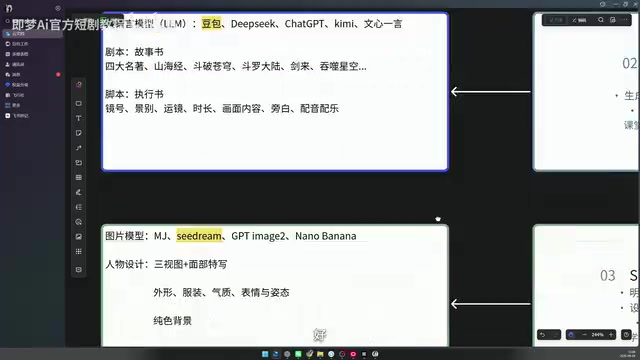Click the search icon in top-right whiteboard bar
Screen dimensions: 640x360
(x=601, y=20)
